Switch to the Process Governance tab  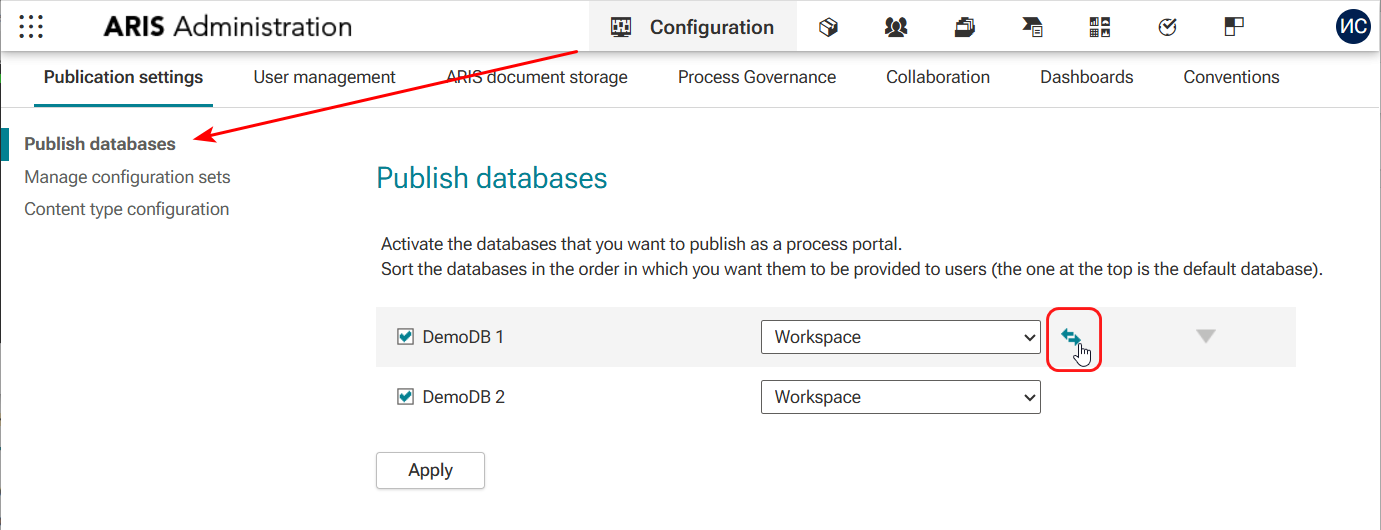757,77
